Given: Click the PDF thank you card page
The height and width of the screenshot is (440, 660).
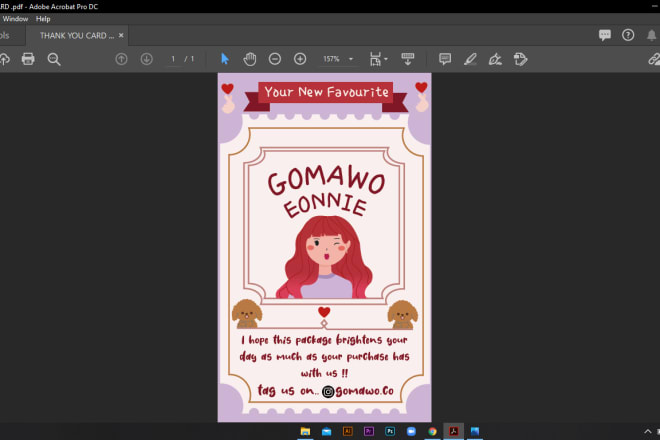Looking at the screenshot, I should click(325, 248).
